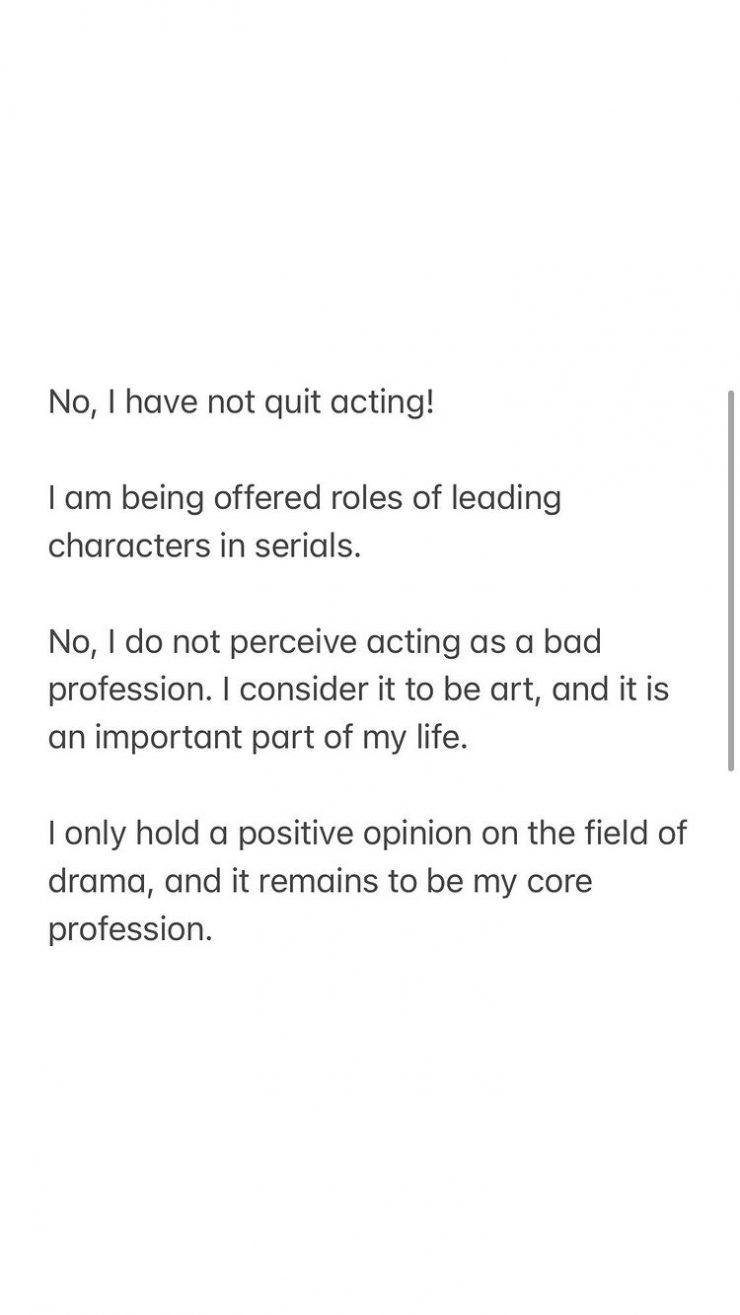
Task: Click the word 'important' in the note
Action: (154, 739)
